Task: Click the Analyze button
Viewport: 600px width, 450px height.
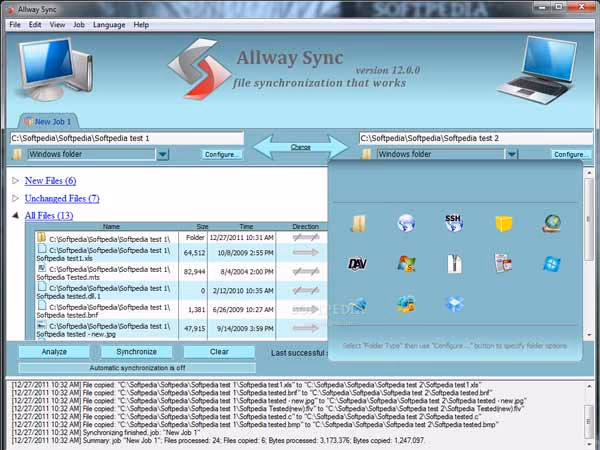Action: (54, 352)
